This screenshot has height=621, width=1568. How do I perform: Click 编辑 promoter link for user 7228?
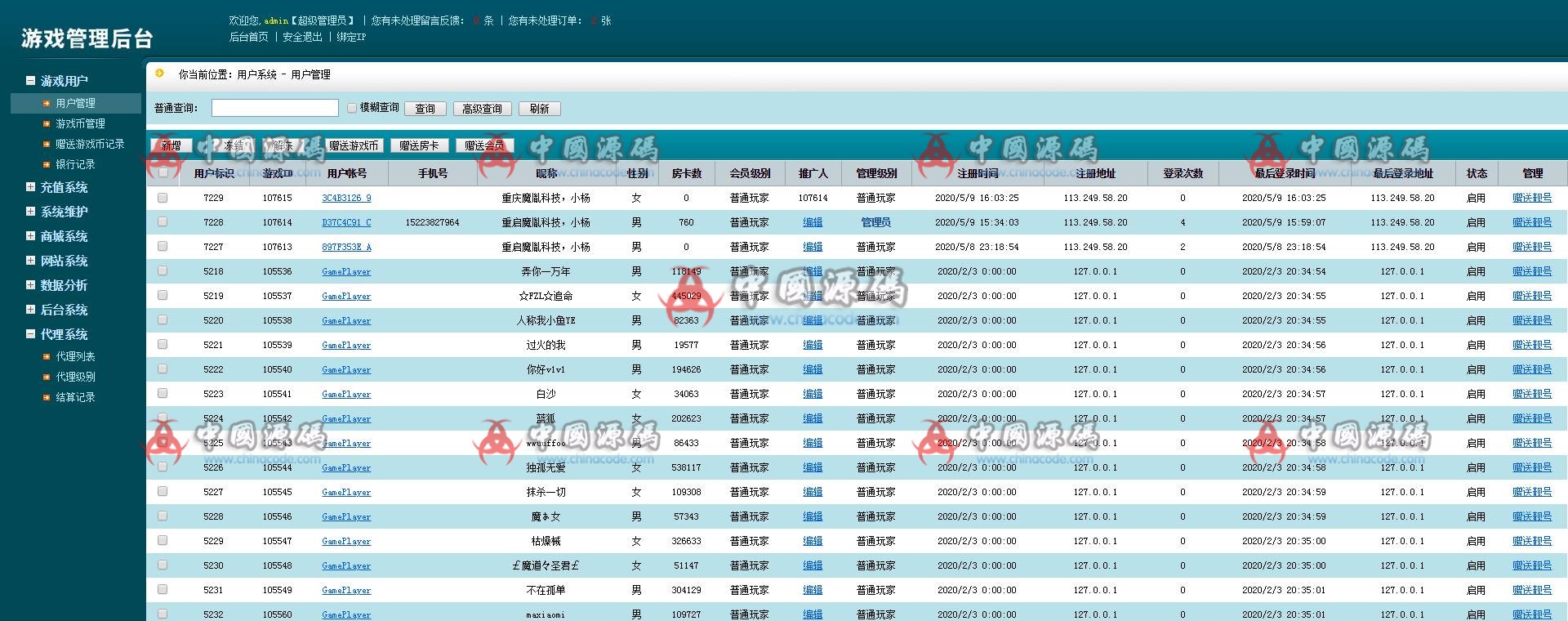pyautogui.click(x=813, y=222)
